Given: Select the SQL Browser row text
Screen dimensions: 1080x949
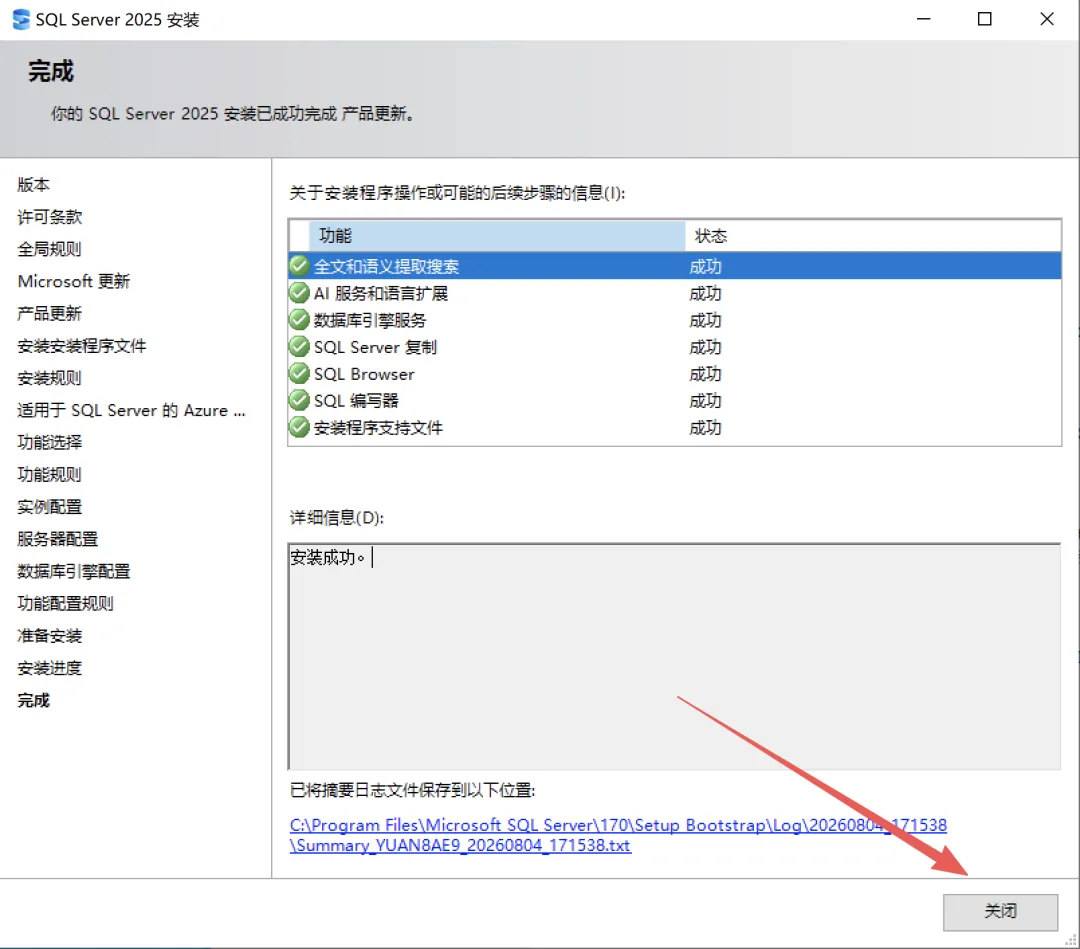Looking at the screenshot, I should tap(364, 374).
